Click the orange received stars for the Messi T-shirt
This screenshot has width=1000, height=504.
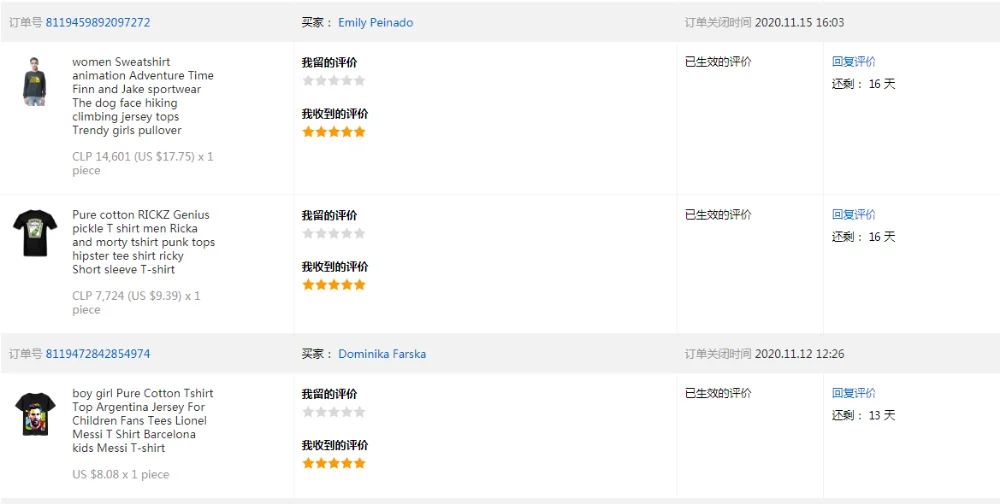click(x=334, y=463)
